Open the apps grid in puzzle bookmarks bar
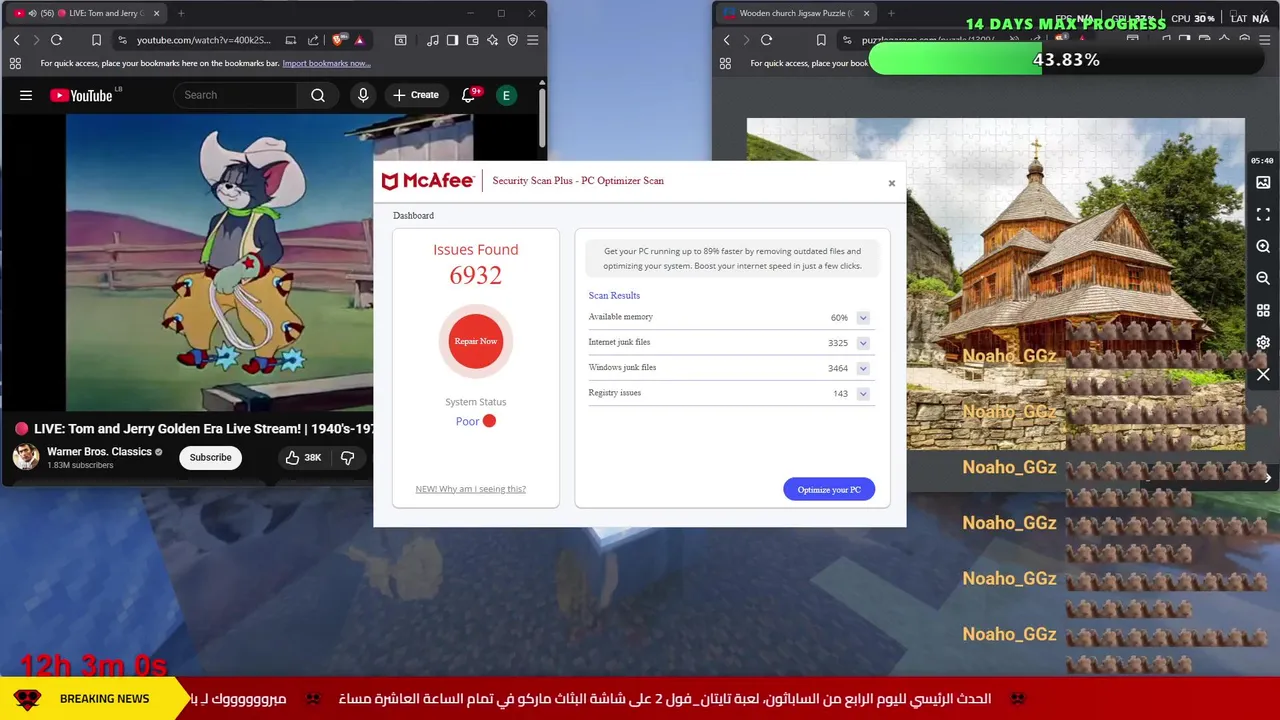The width and height of the screenshot is (1280, 720). pyautogui.click(x=725, y=63)
